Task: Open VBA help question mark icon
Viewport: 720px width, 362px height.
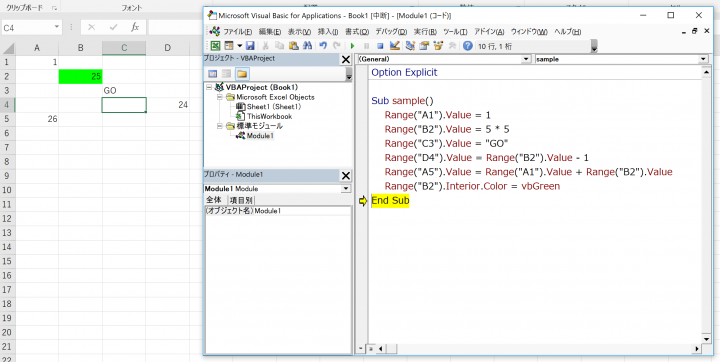Action: pyautogui.click(x=467, y=46)
